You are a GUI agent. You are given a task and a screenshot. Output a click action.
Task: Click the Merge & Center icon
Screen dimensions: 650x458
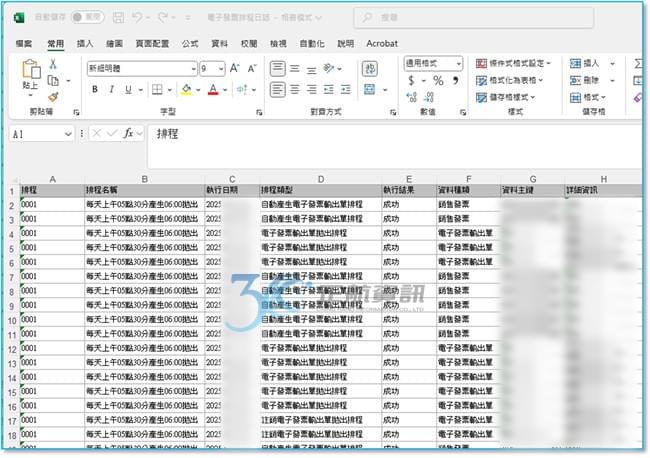coord(369,89)
